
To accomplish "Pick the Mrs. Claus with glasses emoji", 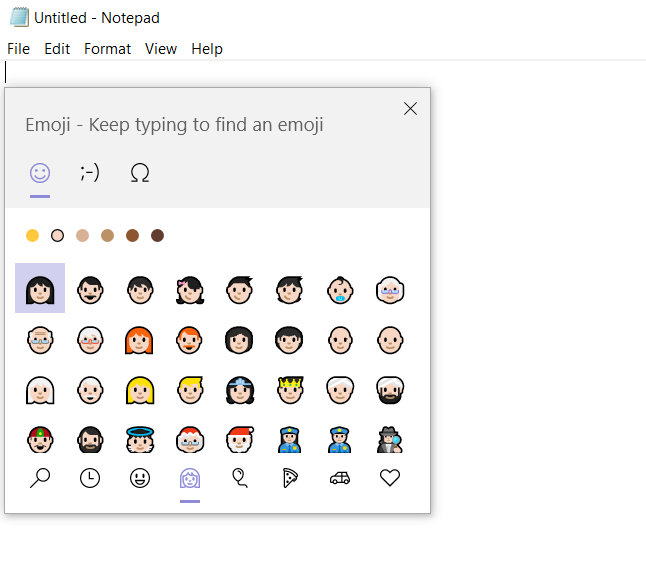I will coord(190,440).
